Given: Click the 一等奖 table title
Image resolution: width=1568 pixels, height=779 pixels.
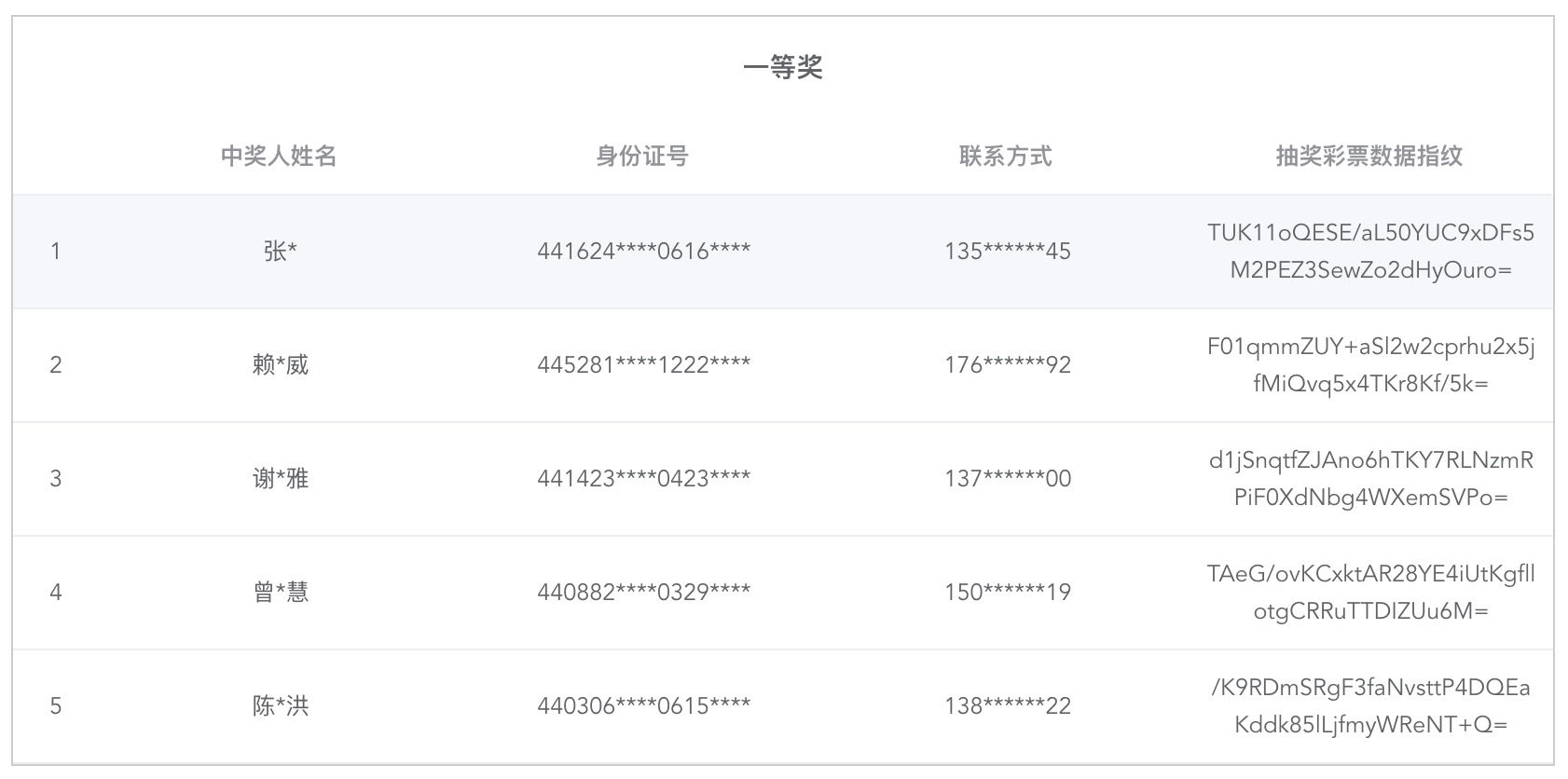Looking at the screenshot, I should click(x=782, y=67).
